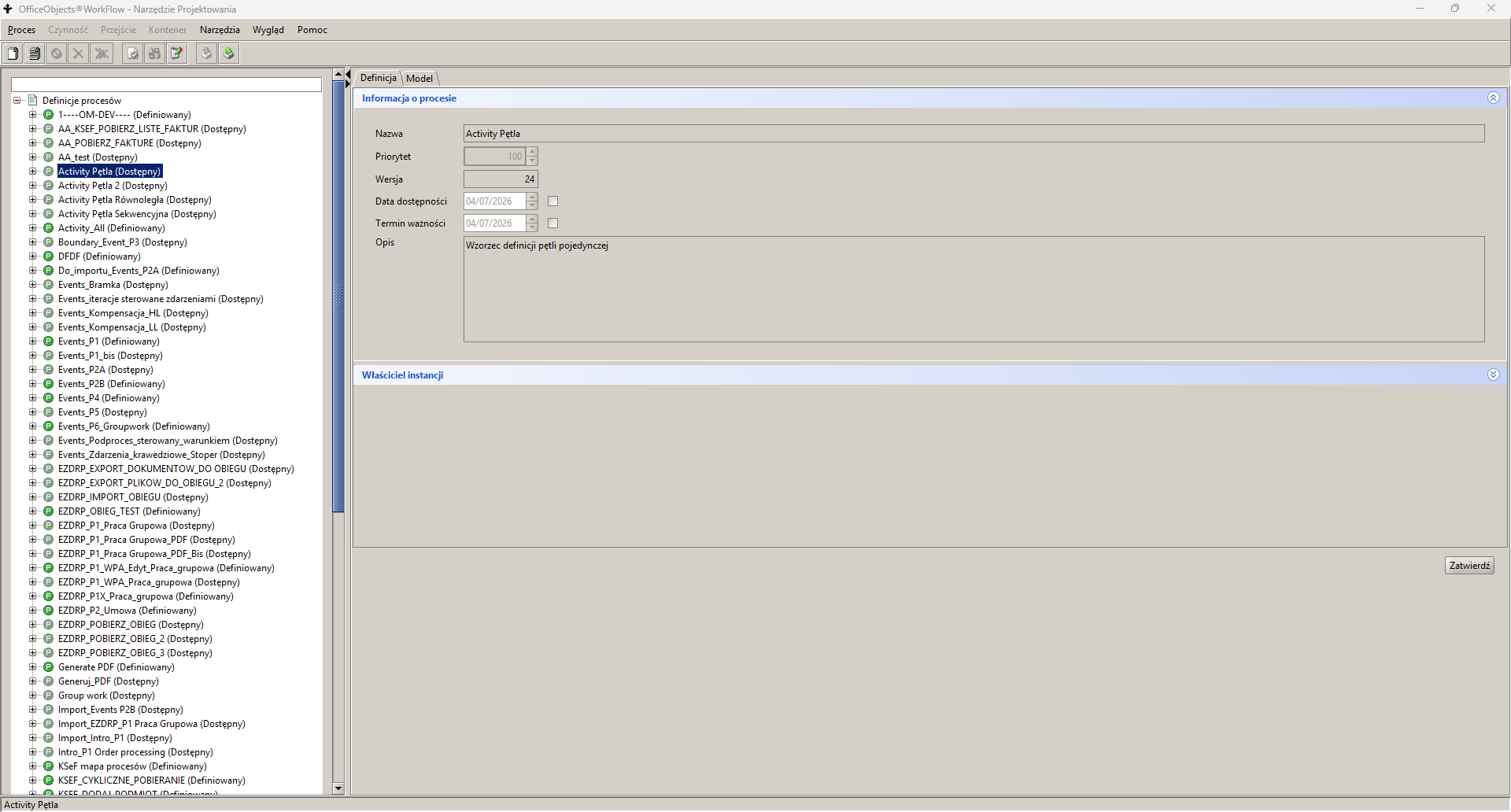Expand the Generuj_PDF tree node
The height and width of the screenshot is (812, 1511).
33,681
